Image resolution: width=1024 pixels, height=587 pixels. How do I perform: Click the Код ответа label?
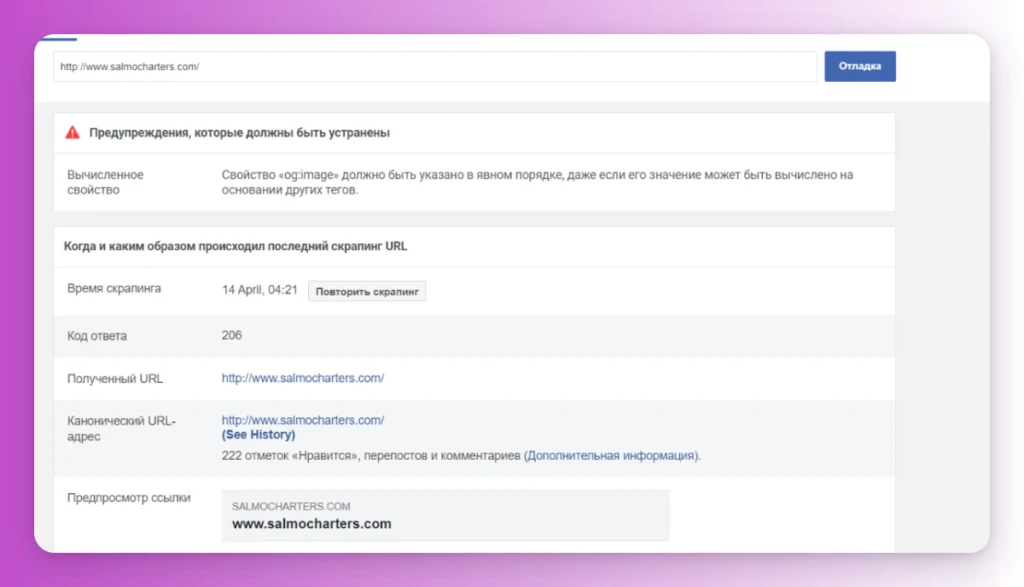coord(97,336)
